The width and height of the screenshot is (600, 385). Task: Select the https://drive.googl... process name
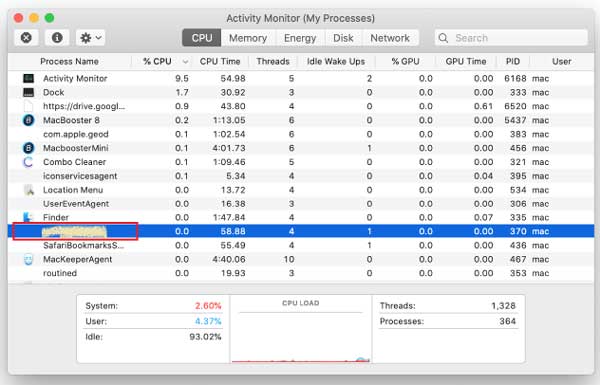(x=84, y=106)
